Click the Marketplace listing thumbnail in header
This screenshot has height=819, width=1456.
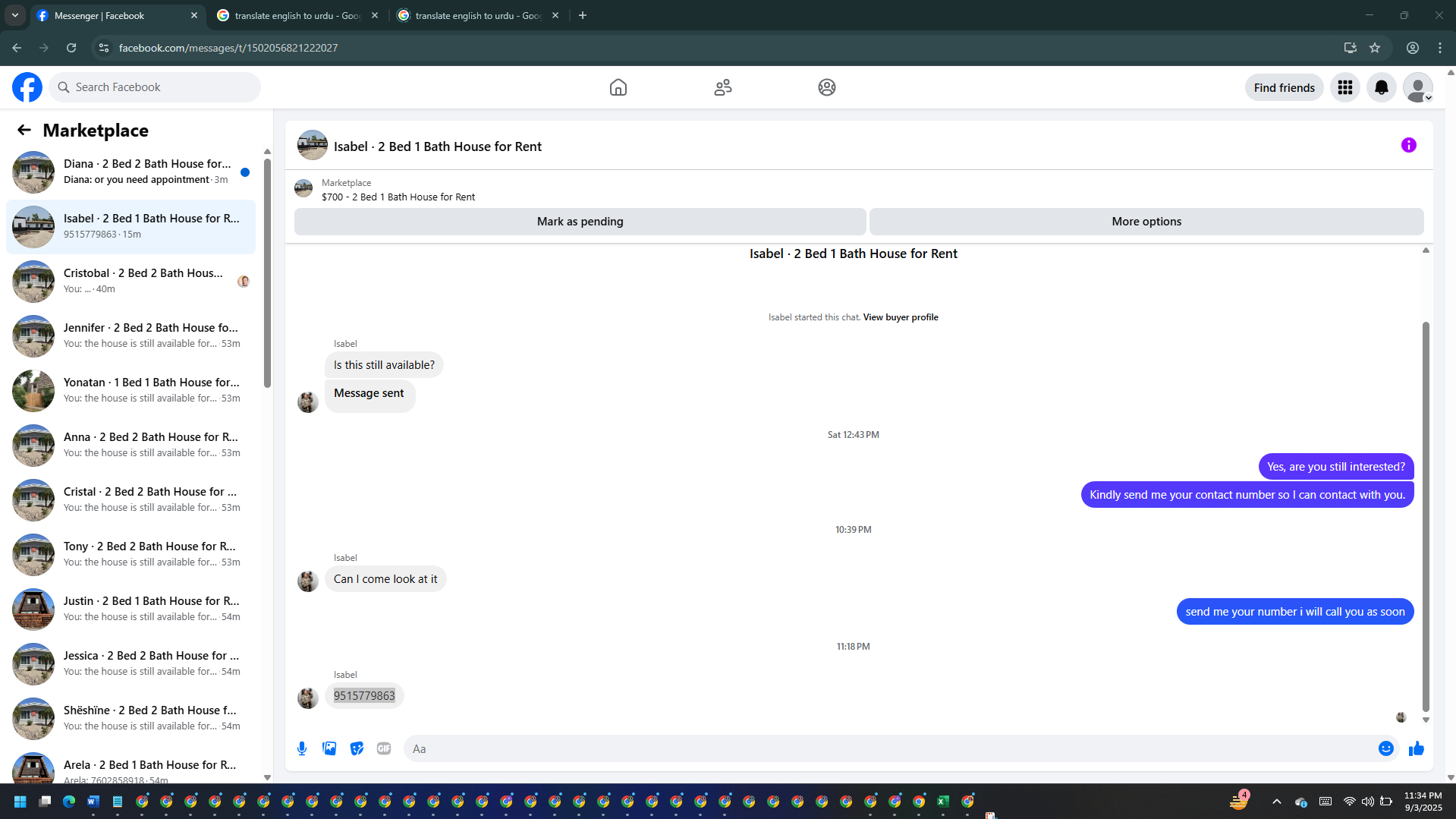click(303, 188)
